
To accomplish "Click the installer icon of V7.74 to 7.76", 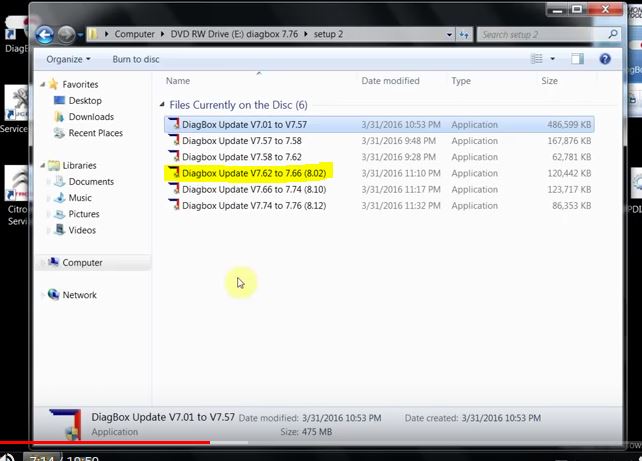I will (x=174, y=205).
